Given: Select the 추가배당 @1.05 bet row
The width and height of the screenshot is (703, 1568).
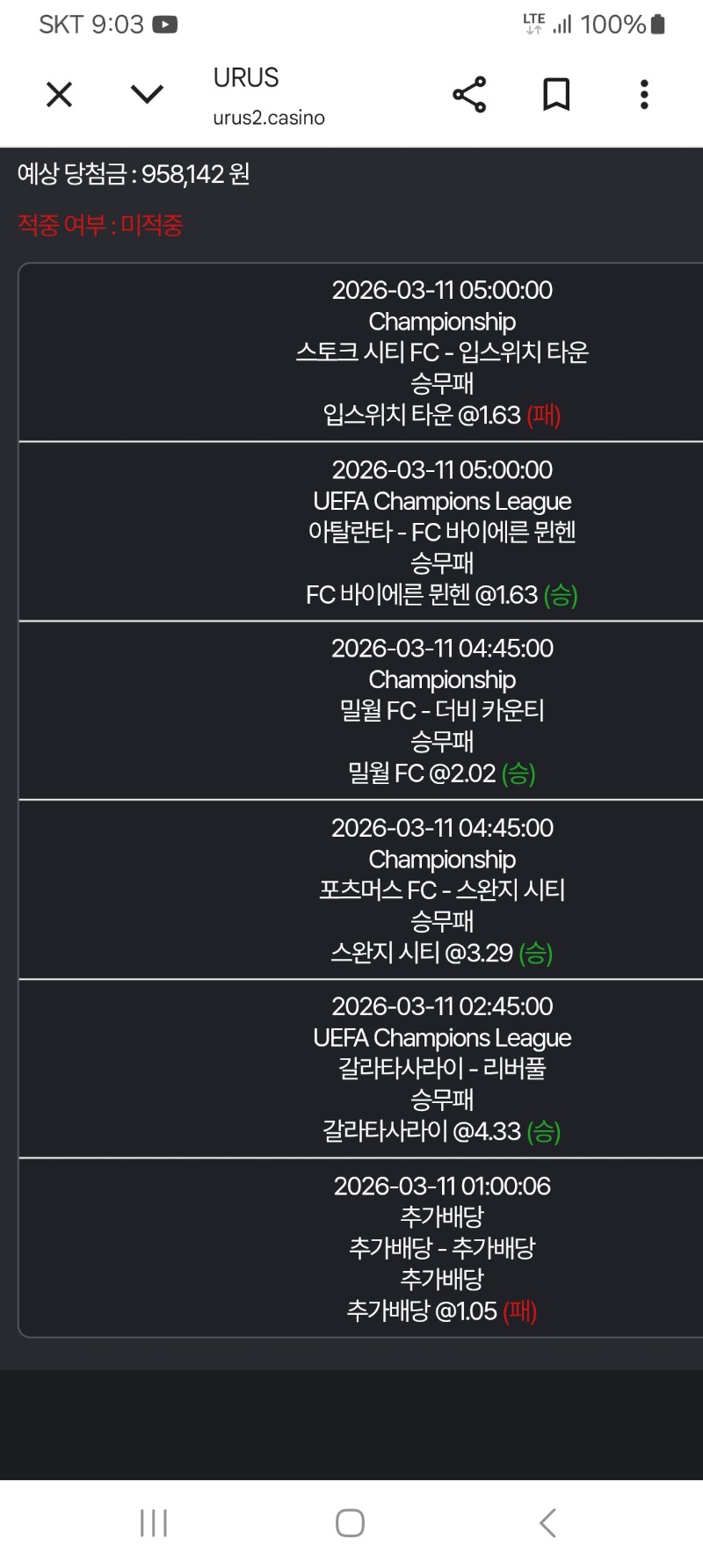Looking at the screenshot, I should 442,1248.
